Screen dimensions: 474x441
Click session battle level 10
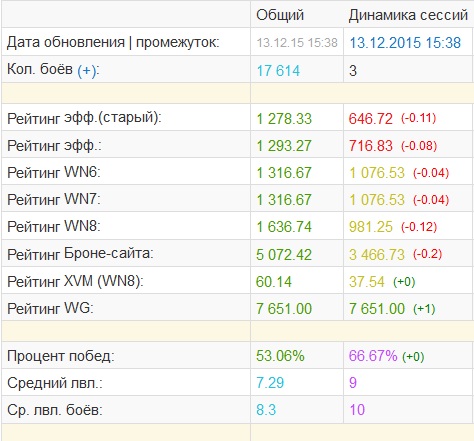357,410
